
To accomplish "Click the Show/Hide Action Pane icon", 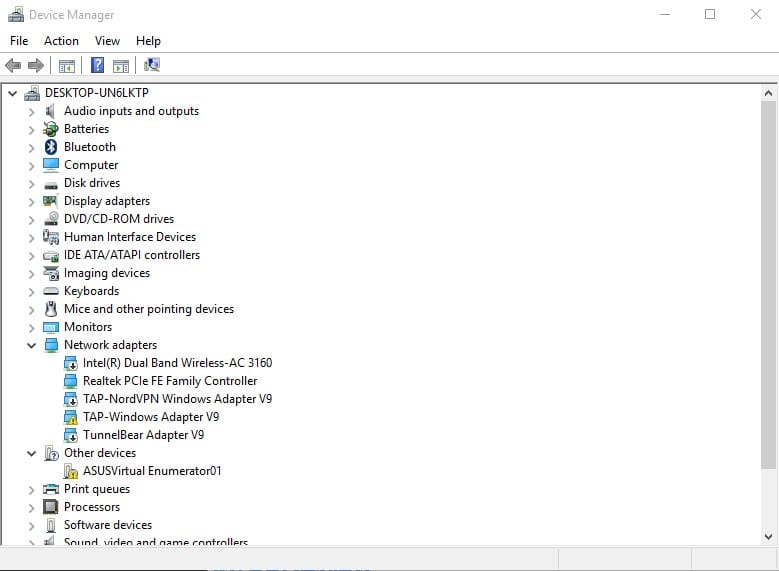I will pos(121,66).
